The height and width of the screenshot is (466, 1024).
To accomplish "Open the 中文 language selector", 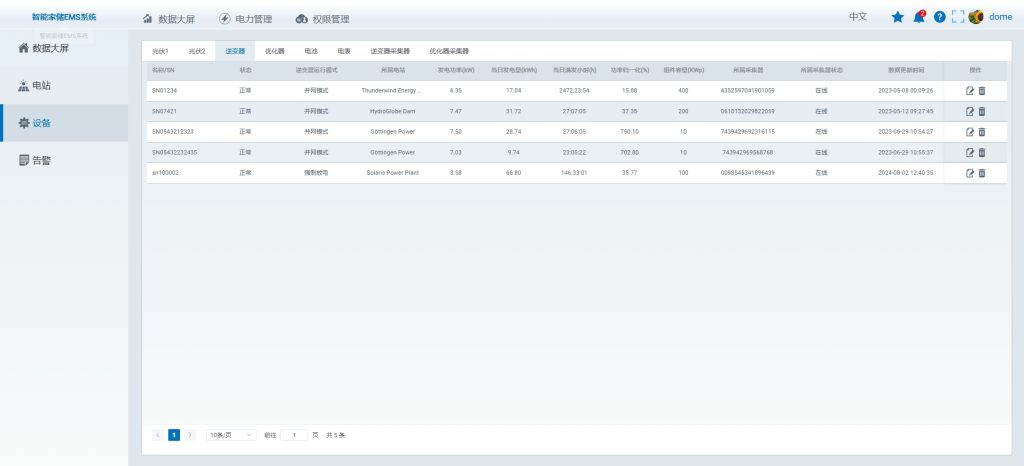I will click(857, 17).
